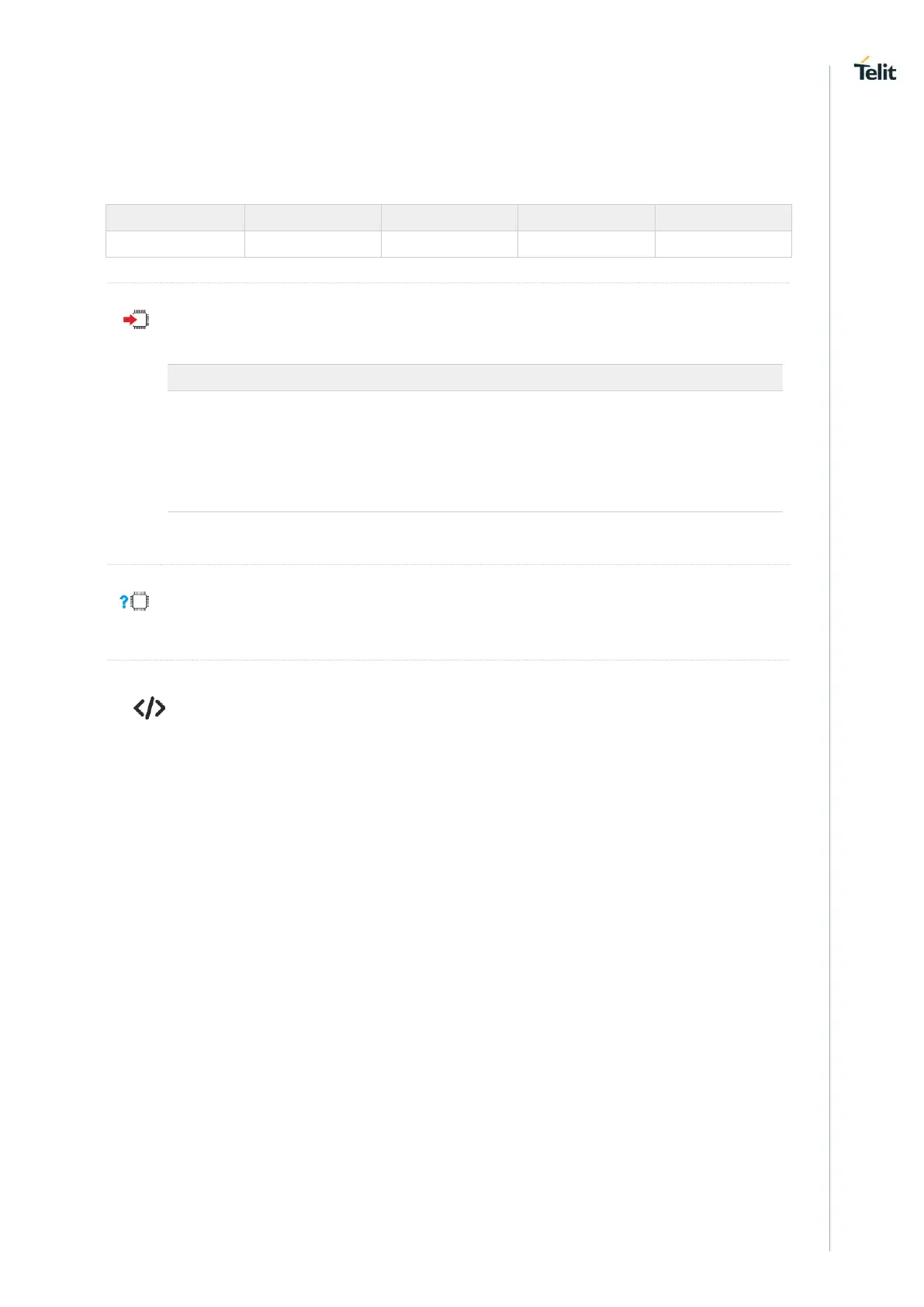
Task: Click the empty white body under the wide gray bar
Action: [475, 451]
